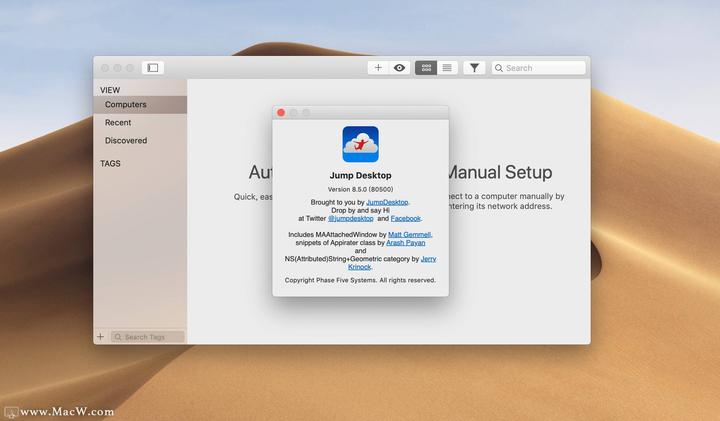Open the Arash Payan link
The image size is (720, 421).
pyautogui.click(x=405, y=242)
